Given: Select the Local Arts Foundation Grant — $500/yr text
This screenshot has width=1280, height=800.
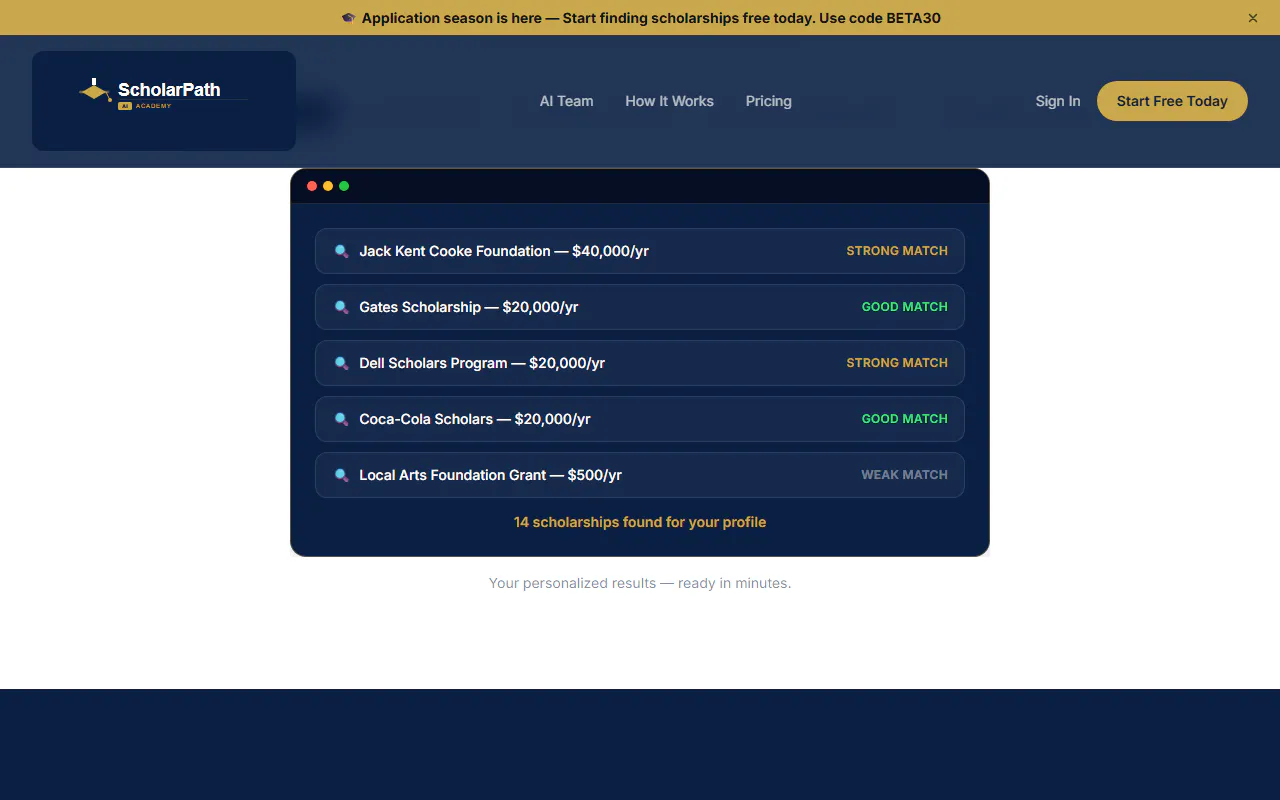Looking at the screenshot, I should [x=490, y=475].
